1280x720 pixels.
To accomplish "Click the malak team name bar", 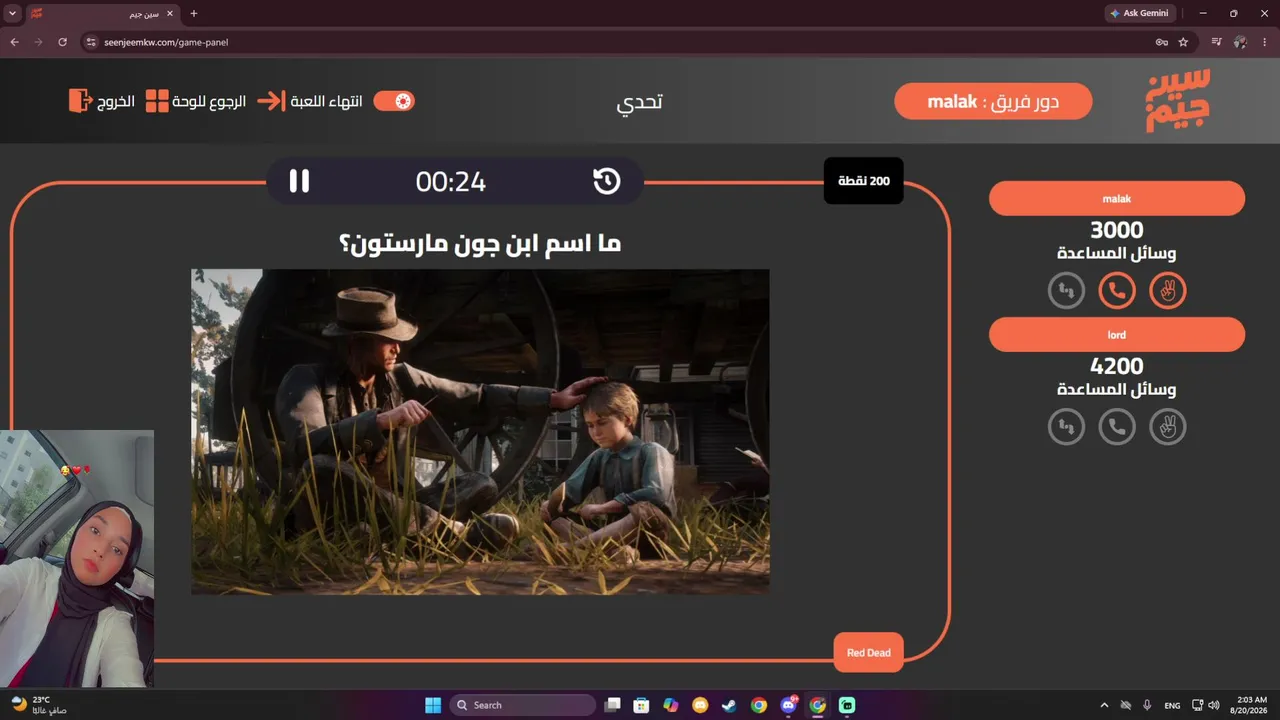I will pyautogui.click(x=1117, y=199).
